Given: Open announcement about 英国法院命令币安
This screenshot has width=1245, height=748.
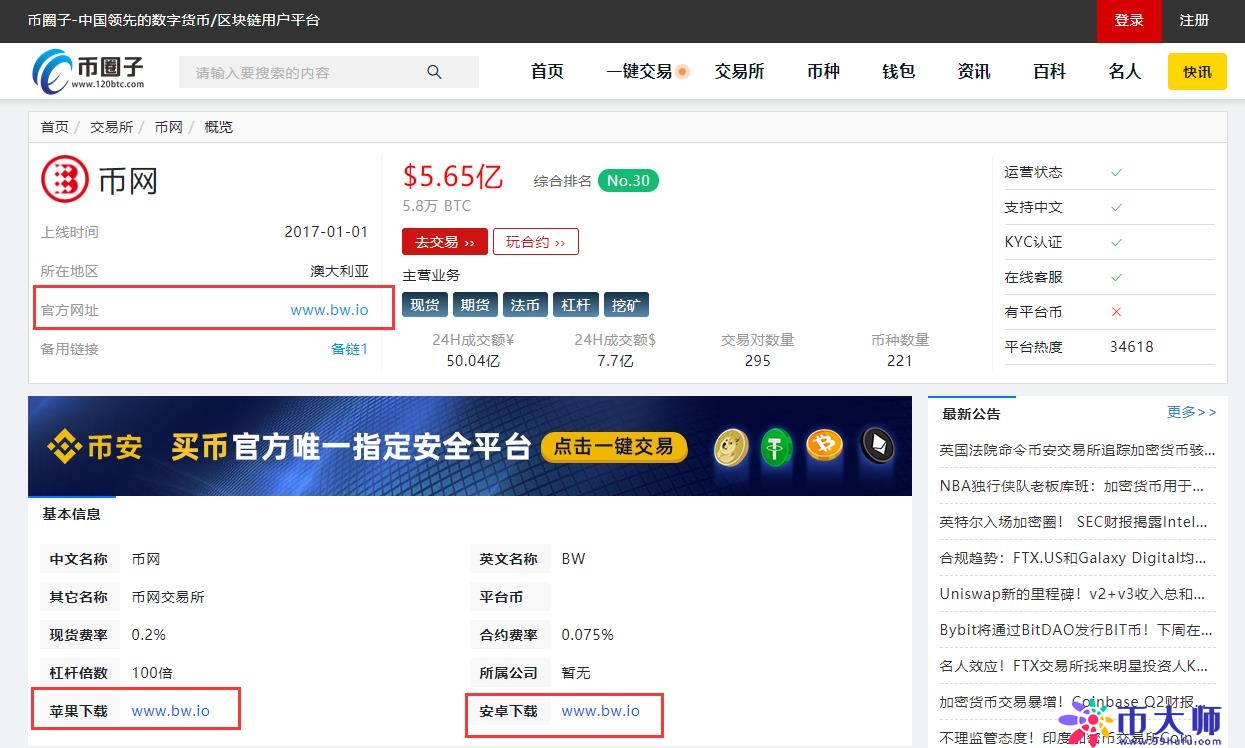Looking at the screenshot, I should click(1078, 451).
